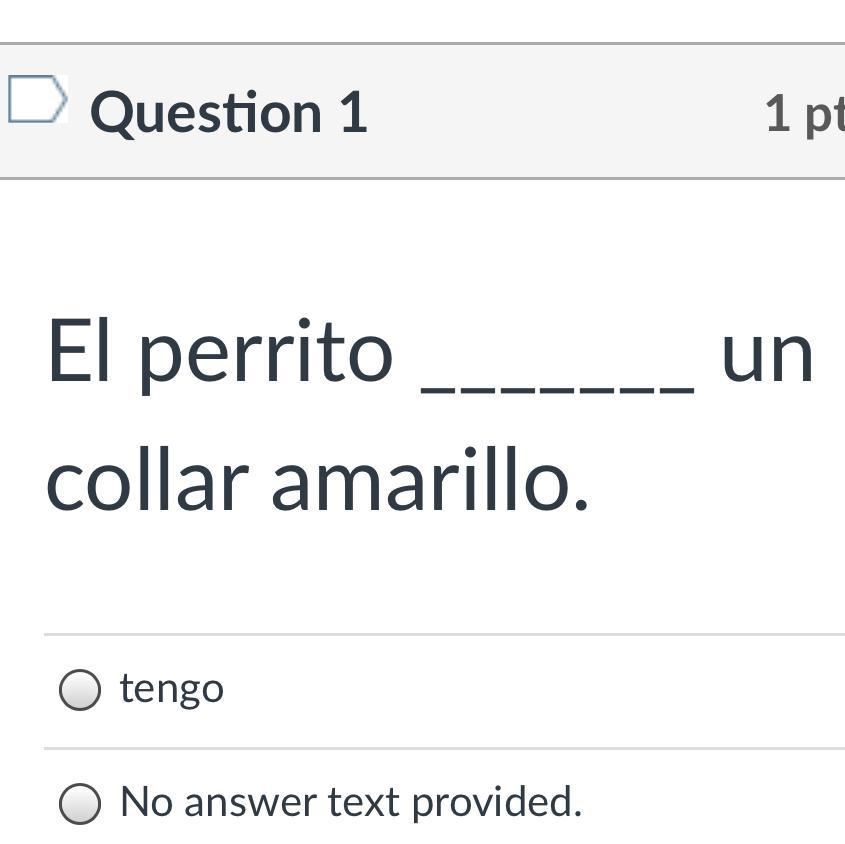The image size is (845, 844).
Task: Click the word "collar" in the question
Action: coord(147,481)
